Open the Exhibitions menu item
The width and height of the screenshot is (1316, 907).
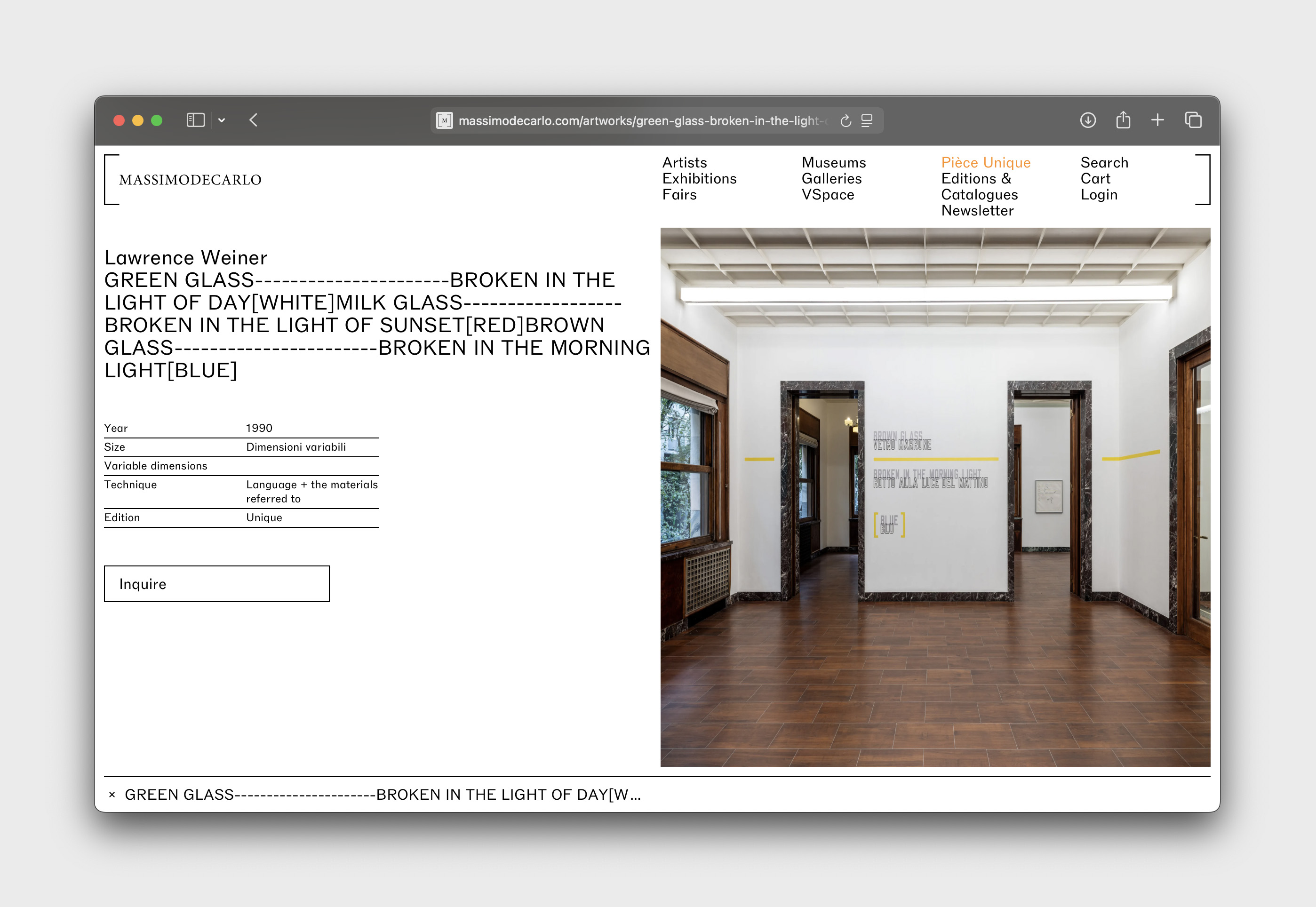coord(699,178)
